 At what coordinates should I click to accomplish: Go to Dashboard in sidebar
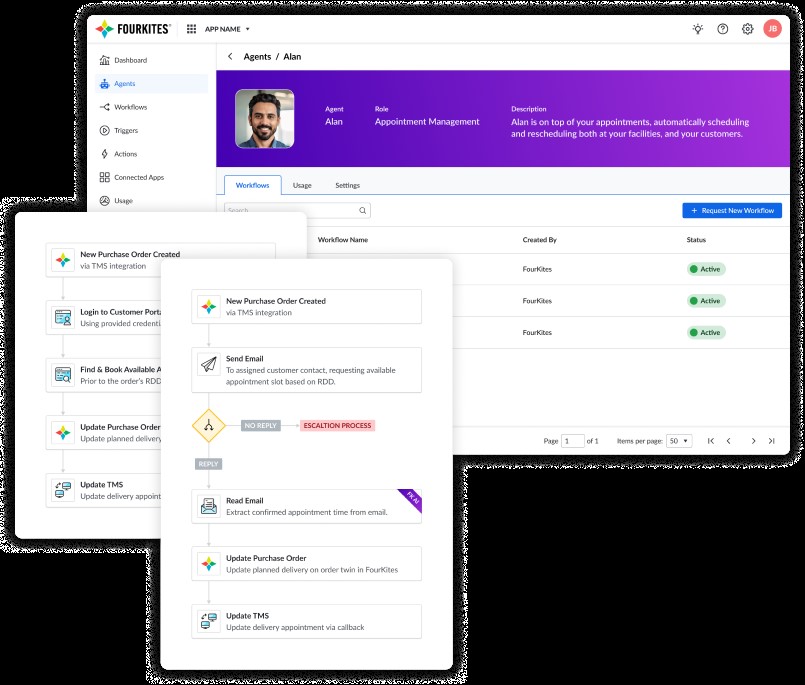tap(151, 60)
